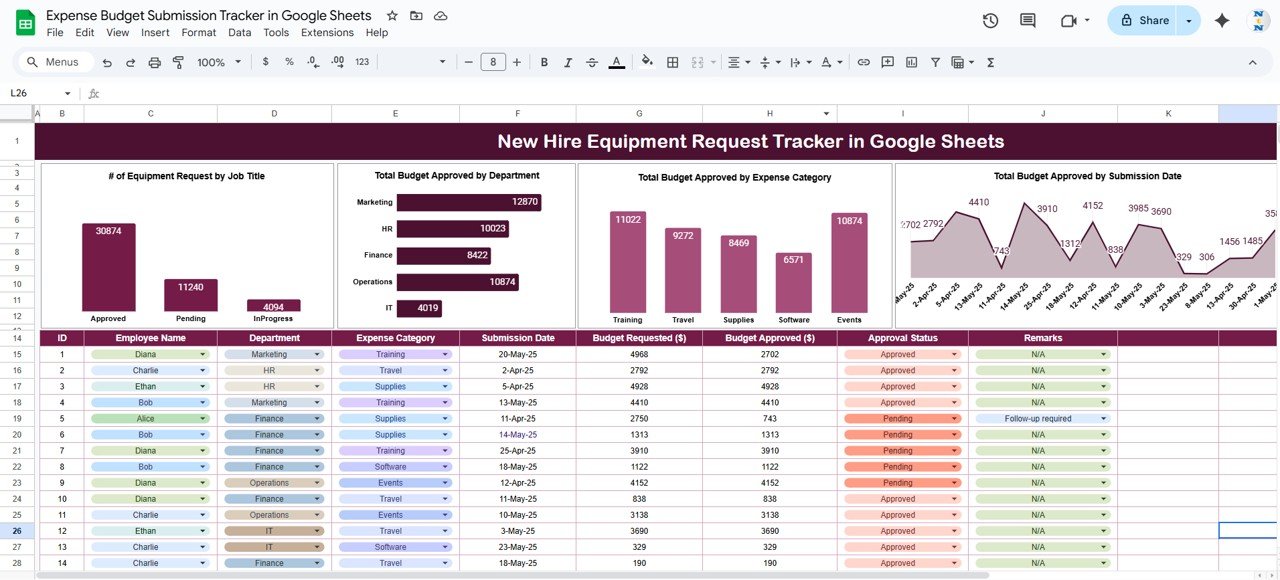Toggle italic formatting
This screenshot has width=1280, height=580.
click(x=568, y=62)
